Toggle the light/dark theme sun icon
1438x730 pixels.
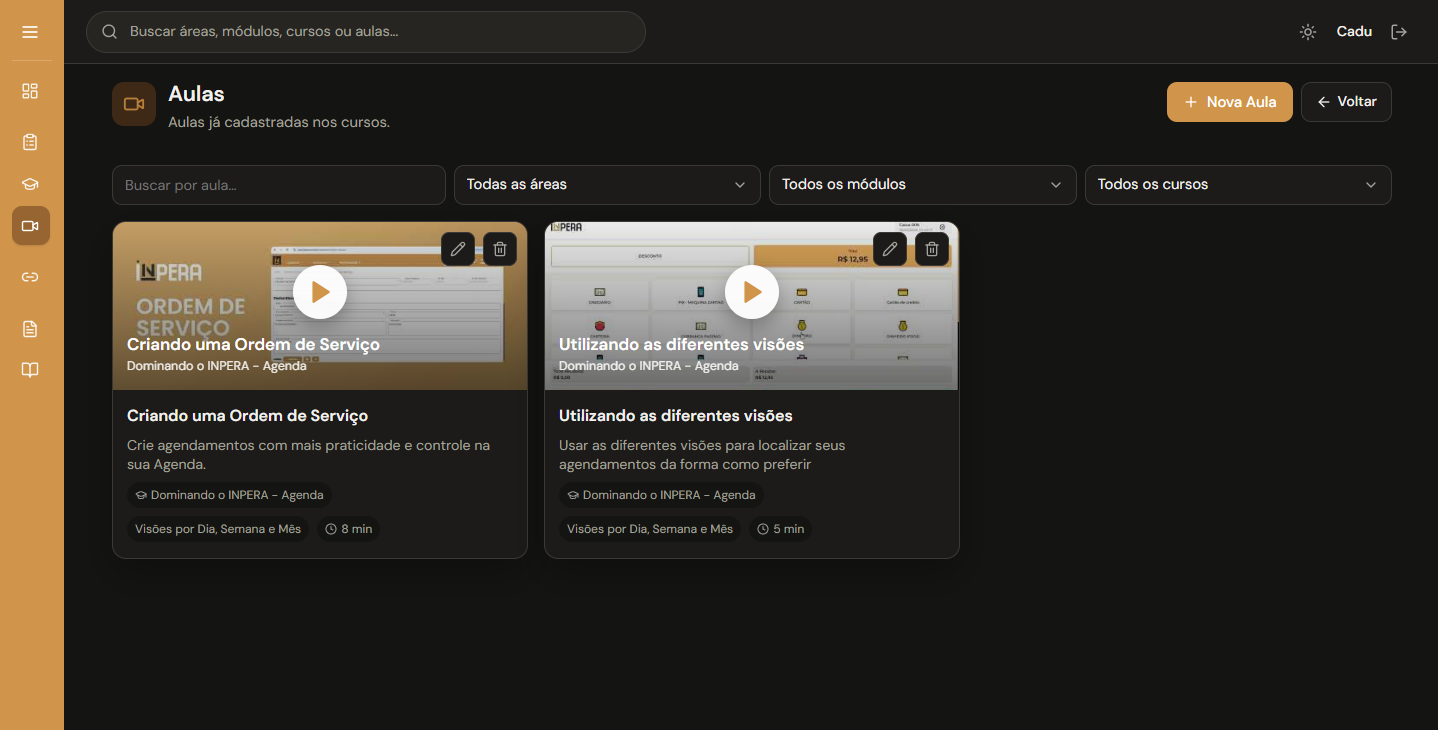click(x=1308, y=32)
